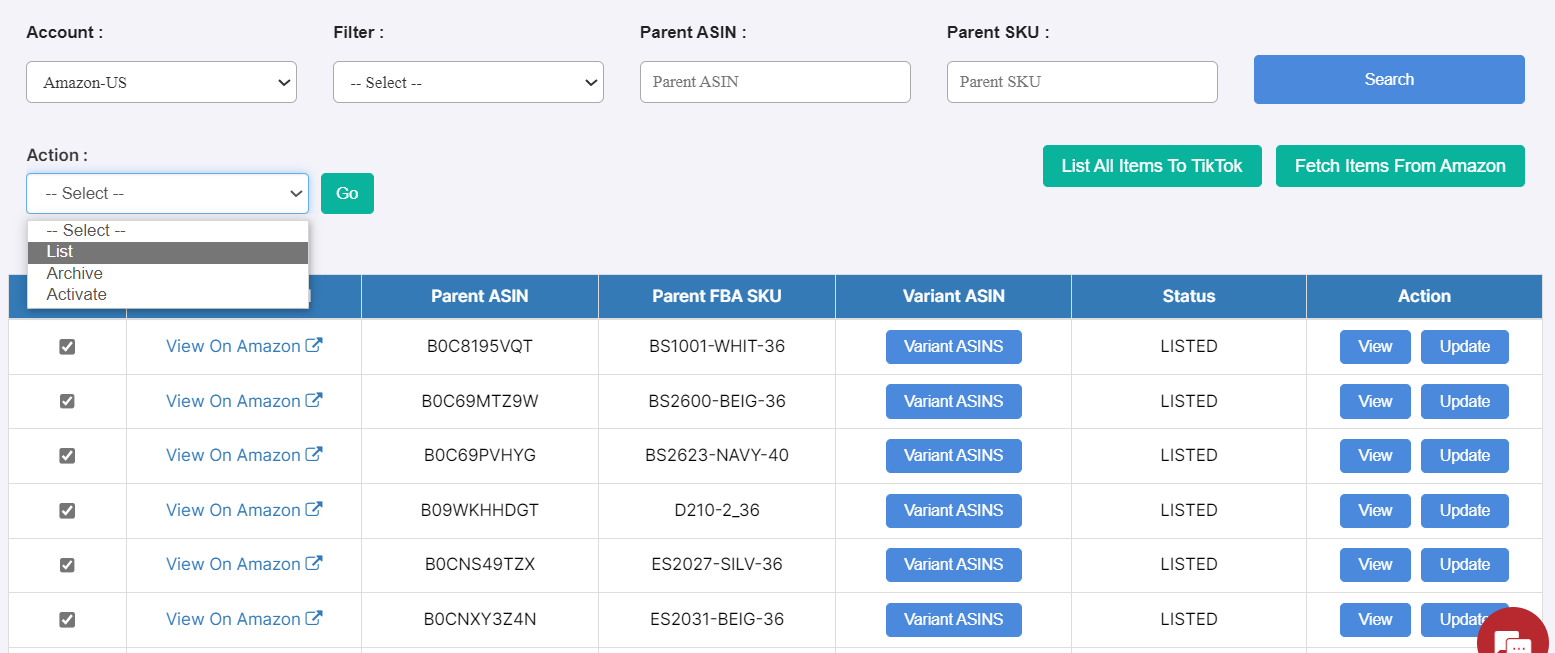Choose Activate from the Action options
Image resolution: width=1555 pixels, height=653 pixels.
(x=167, y=294)
